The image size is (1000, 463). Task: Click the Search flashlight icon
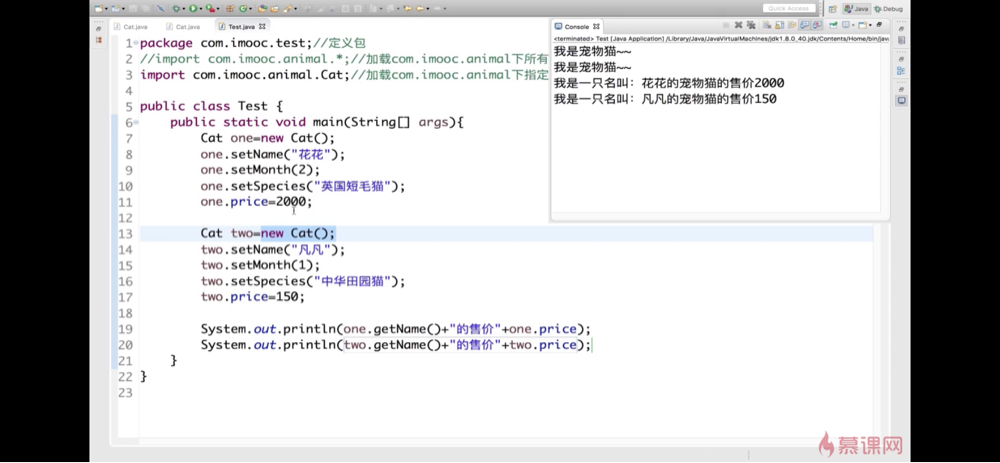(x=287, y=9)
